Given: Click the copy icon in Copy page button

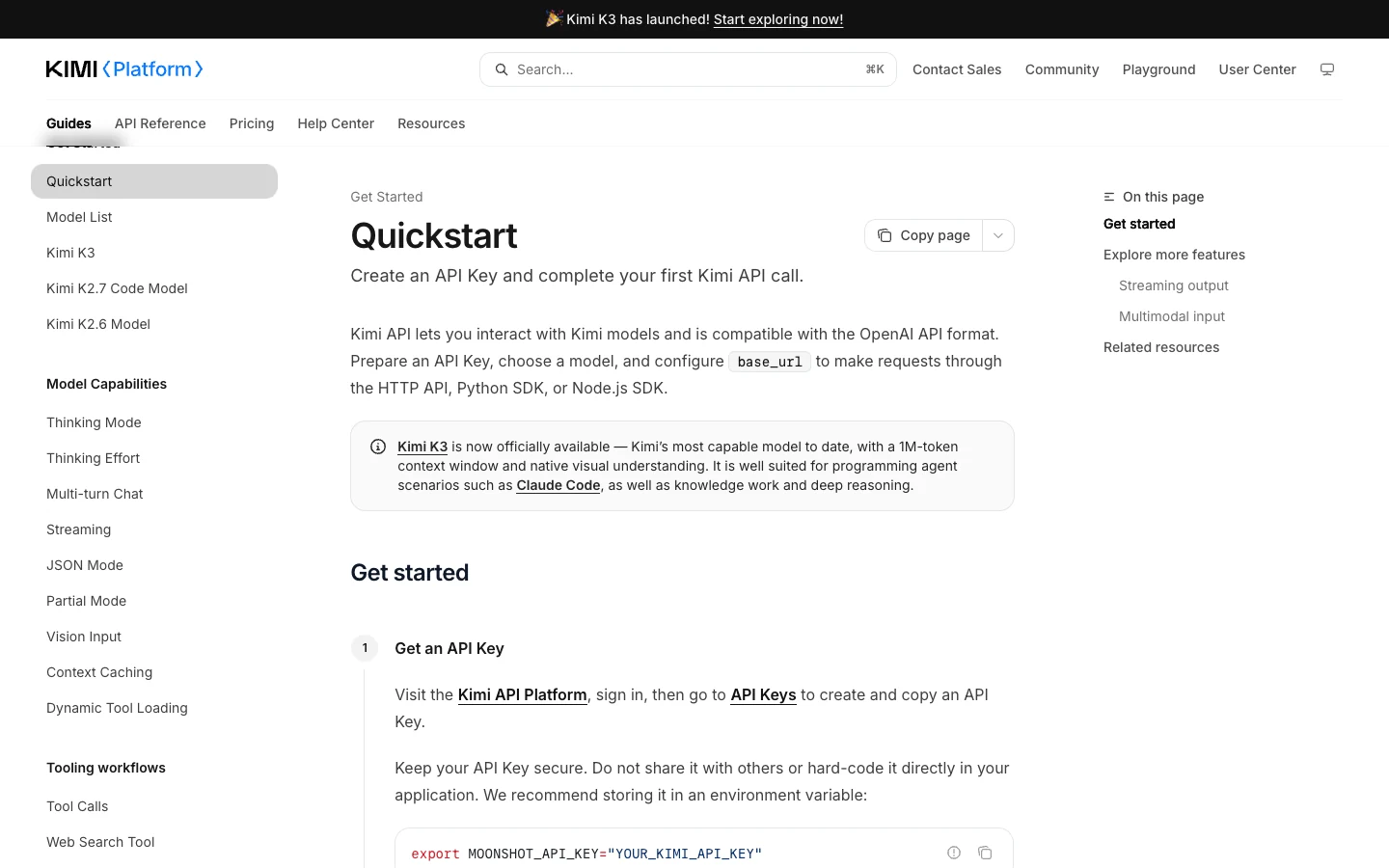Looking at the screenshot, I should point(885,235).
